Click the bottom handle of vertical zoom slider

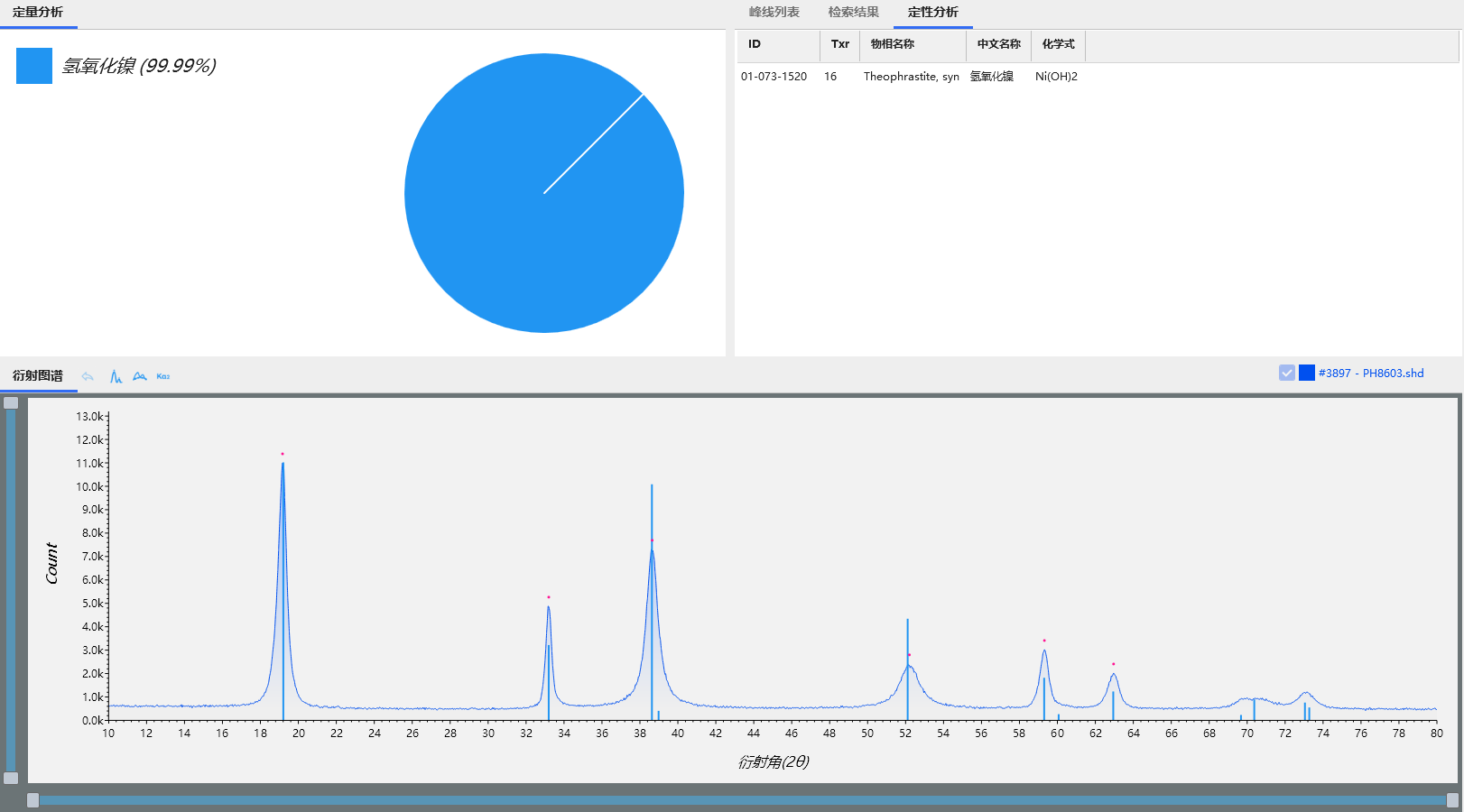click(x=11, y=778)
